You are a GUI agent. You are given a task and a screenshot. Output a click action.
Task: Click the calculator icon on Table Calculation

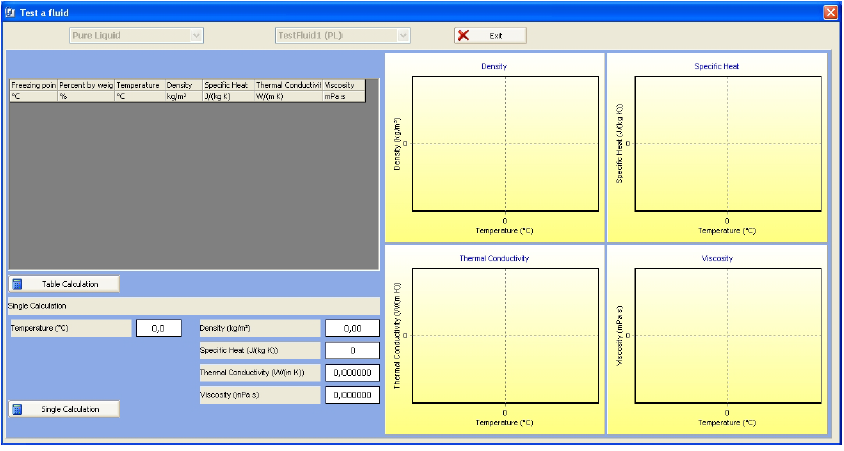pos(17,284)
